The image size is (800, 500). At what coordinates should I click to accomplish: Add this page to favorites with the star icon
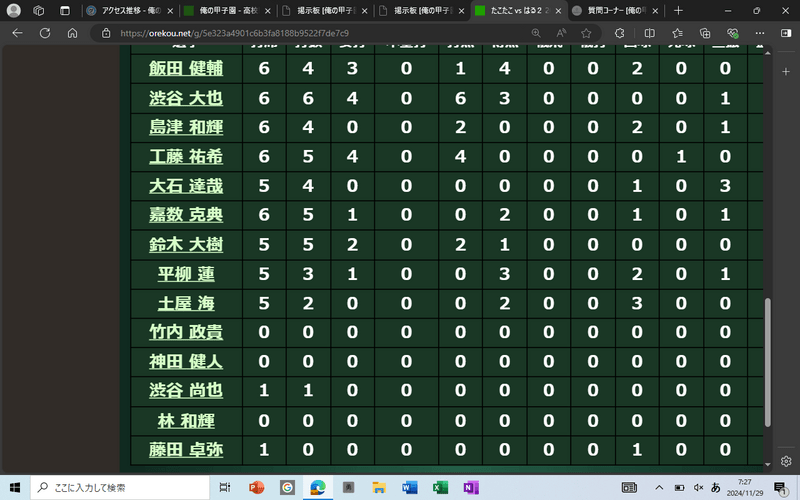coord(586,32)
